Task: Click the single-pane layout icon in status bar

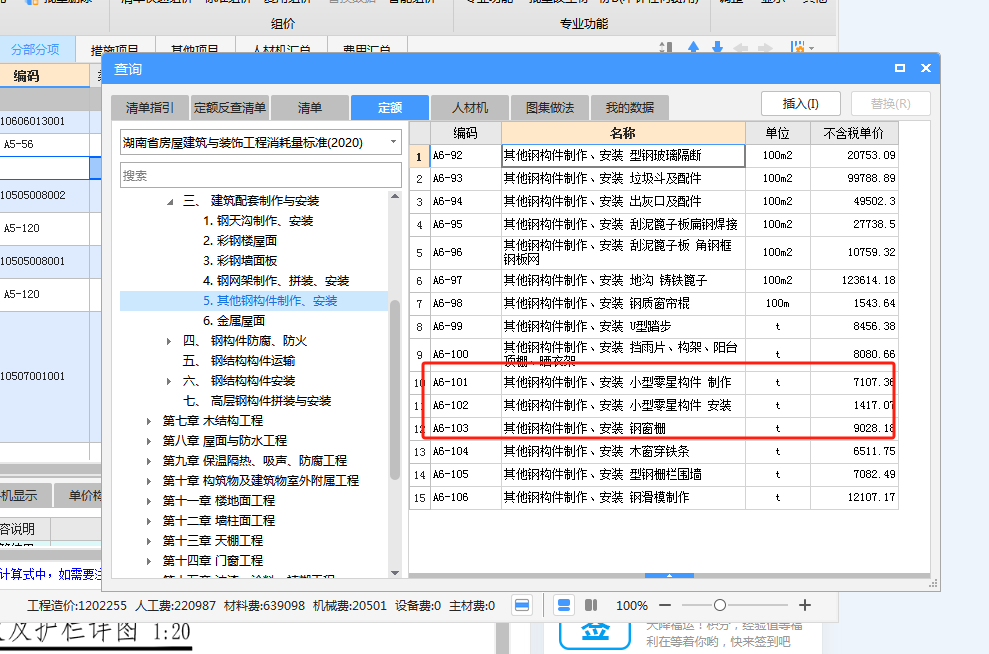Action: tap(522, 605)
